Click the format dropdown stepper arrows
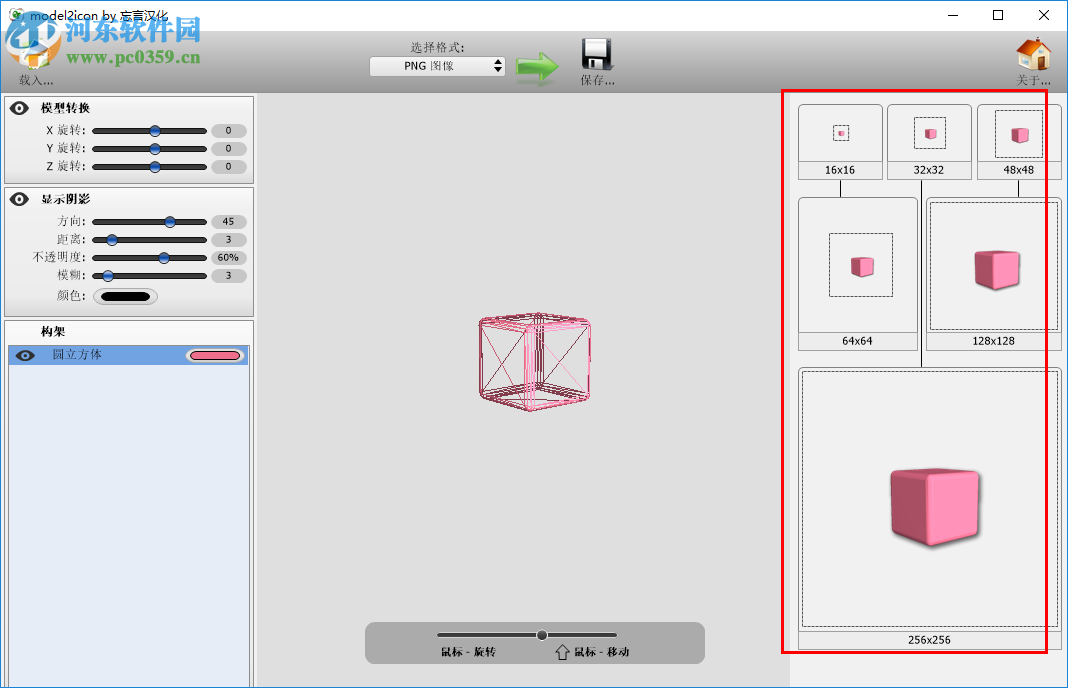Screen dimensions: 1068x688 click(x=498, y=65)
